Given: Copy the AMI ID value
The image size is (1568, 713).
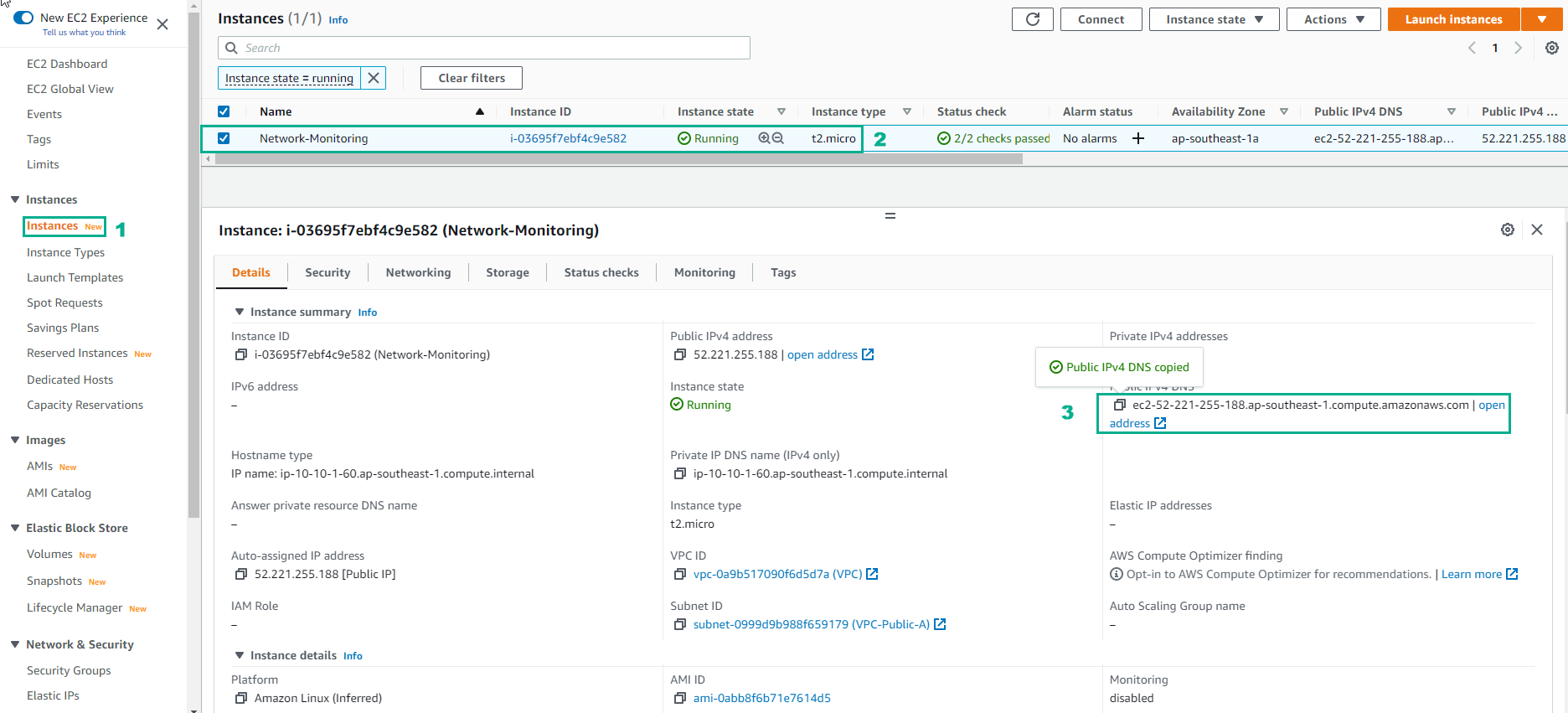Looking at the screenshot, I should [x=680, y=698].
